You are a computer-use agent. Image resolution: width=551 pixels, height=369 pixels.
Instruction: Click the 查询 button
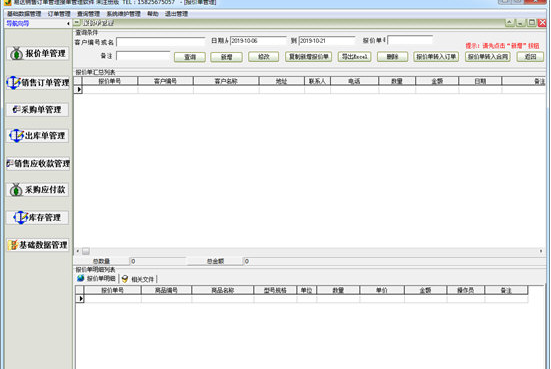[190, 57]
